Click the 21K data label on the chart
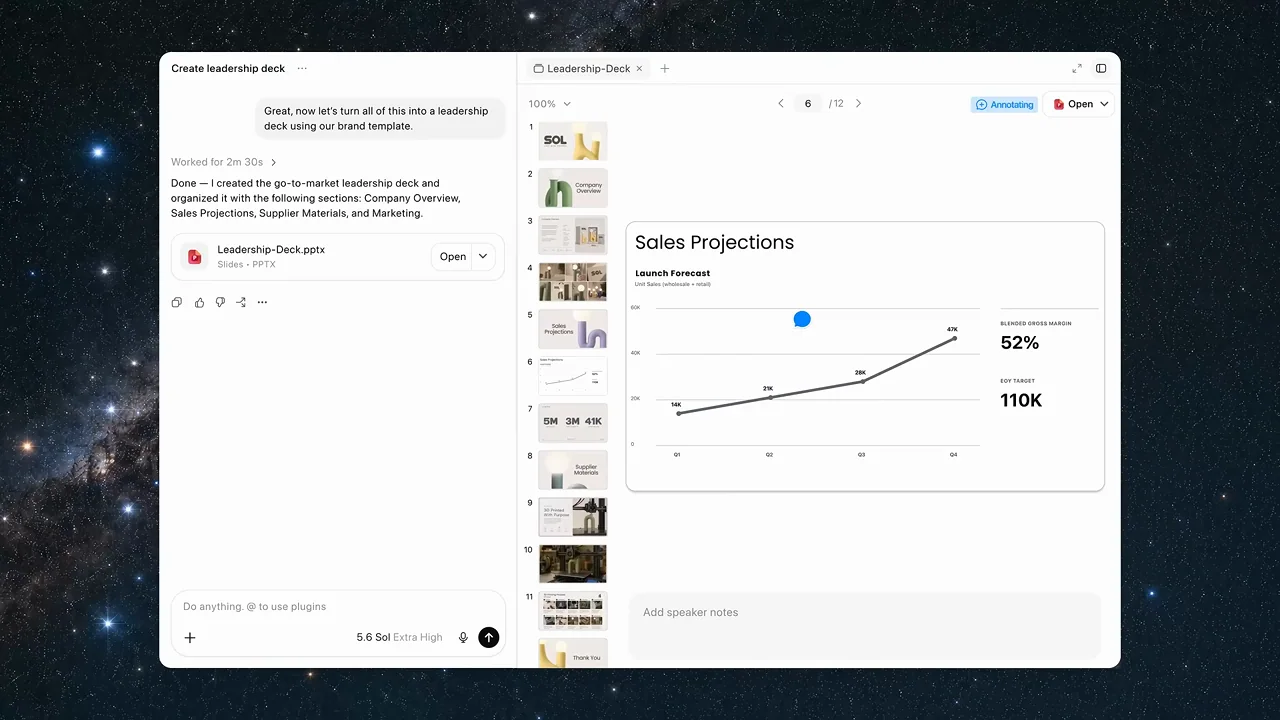 pos(768,388)
